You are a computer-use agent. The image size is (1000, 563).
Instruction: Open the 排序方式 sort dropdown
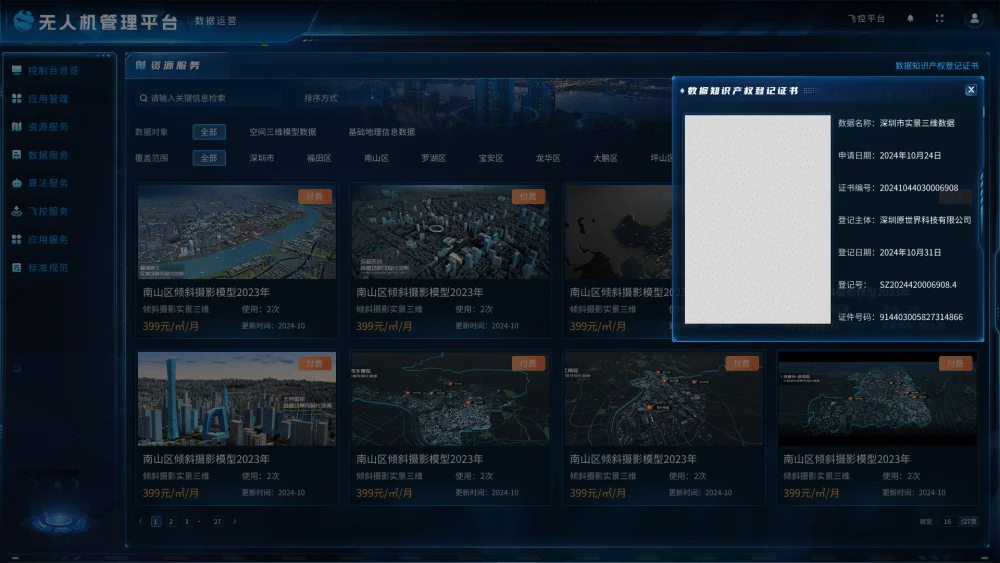click(322, 98)
